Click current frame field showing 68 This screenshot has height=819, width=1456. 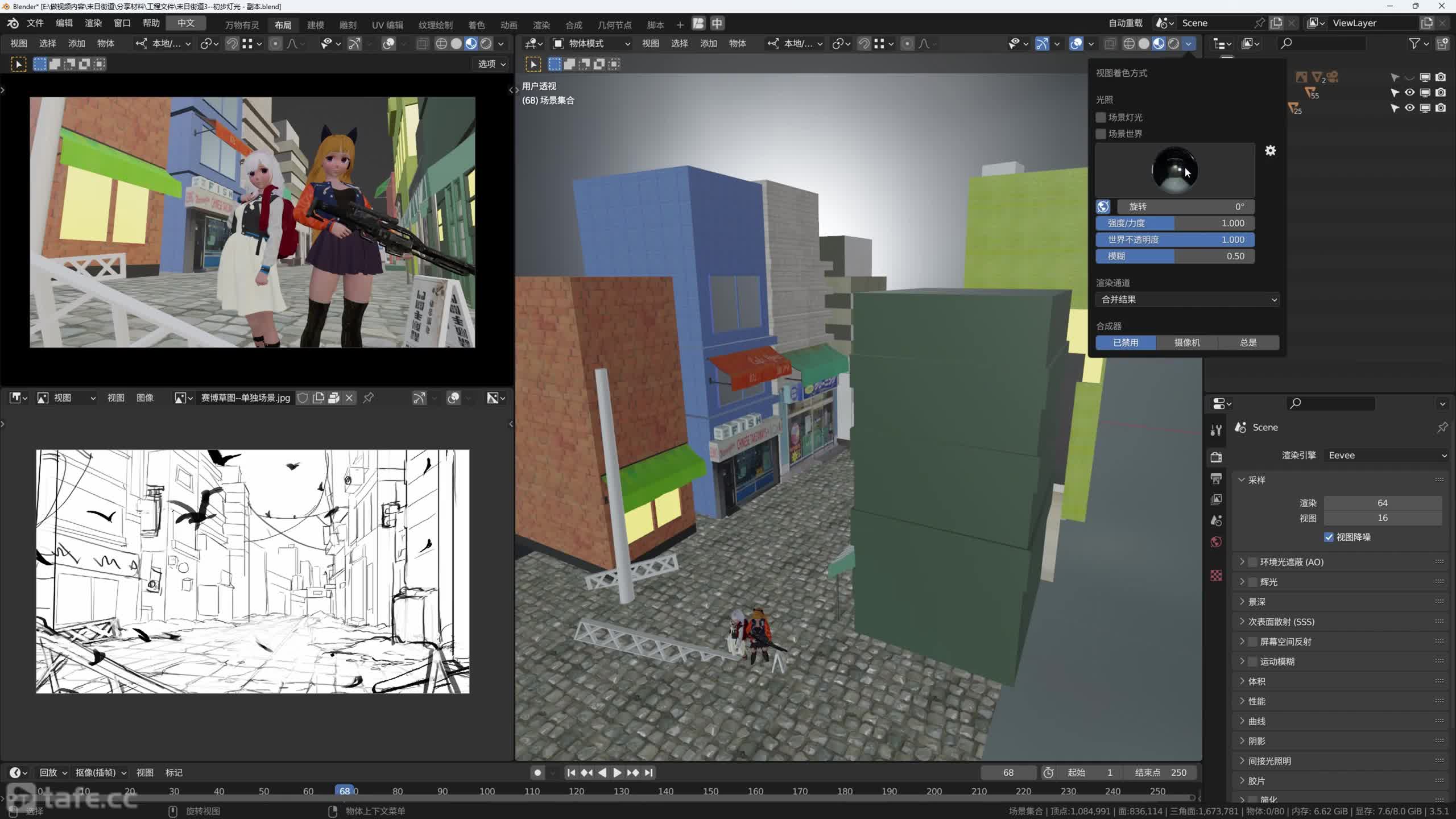click(x=1008, y=772)
